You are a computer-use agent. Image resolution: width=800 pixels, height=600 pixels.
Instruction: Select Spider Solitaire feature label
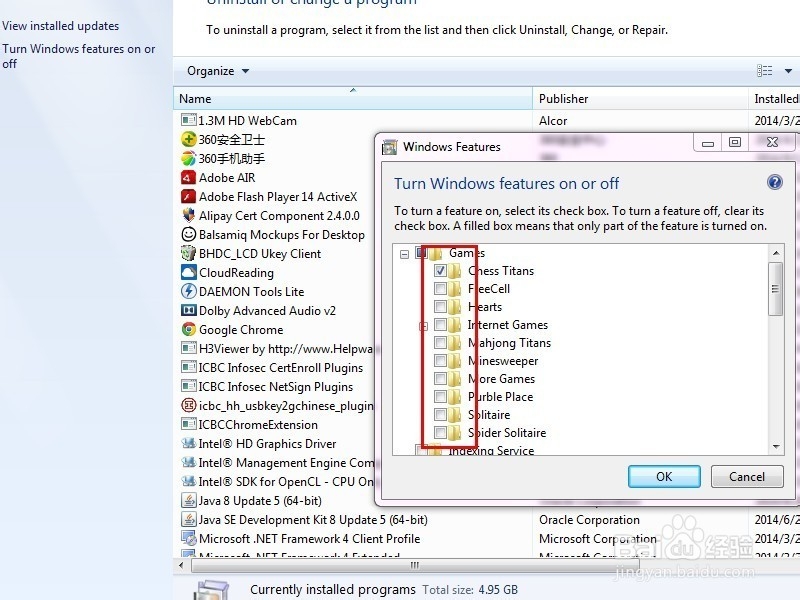(x=507, y=433)
